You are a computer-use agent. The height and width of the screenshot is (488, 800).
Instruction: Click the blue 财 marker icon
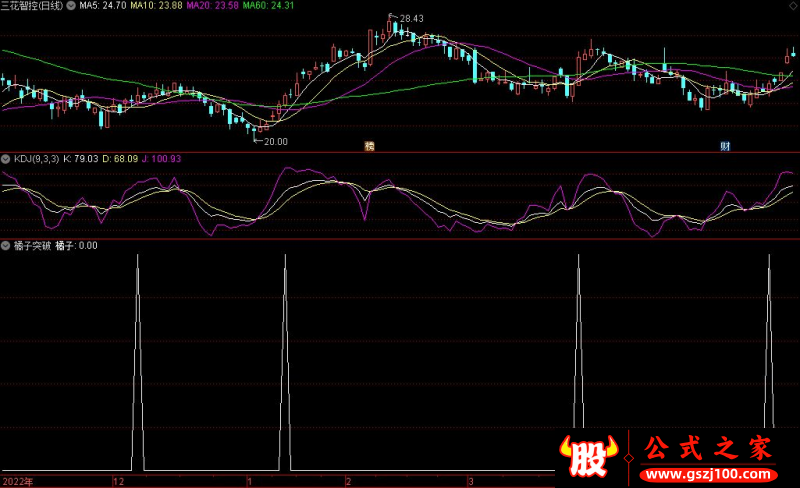(725, 146)
